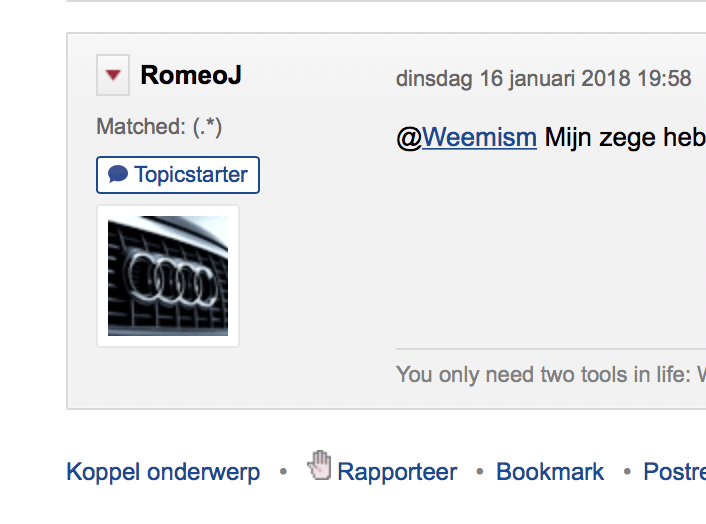Click the @ symbol before Weemism
706x524 pixels.
[409, 137]
